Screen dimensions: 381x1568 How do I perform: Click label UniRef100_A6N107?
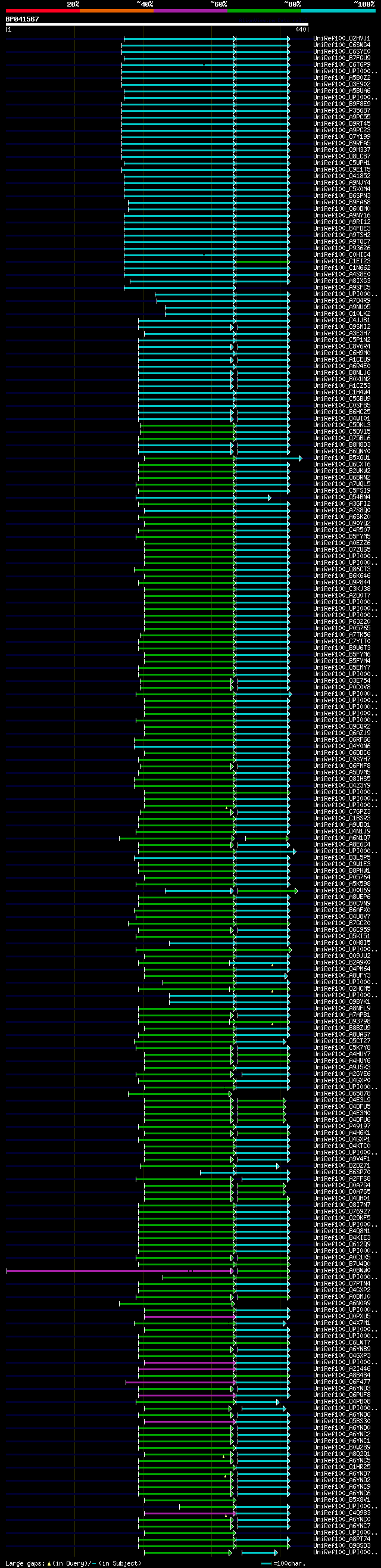coord(342,838)
